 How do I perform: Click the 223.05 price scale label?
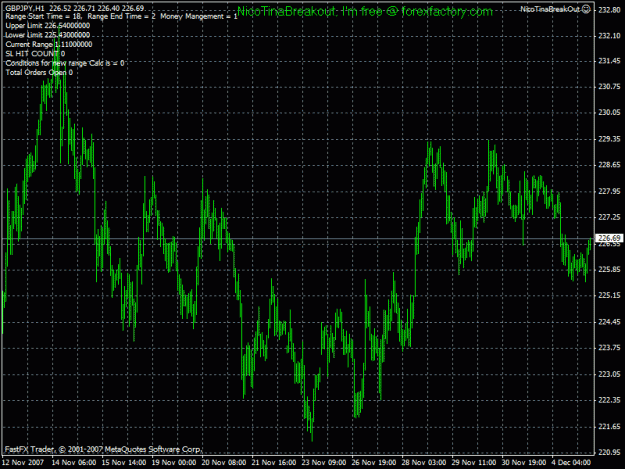(x=609, y=374)
